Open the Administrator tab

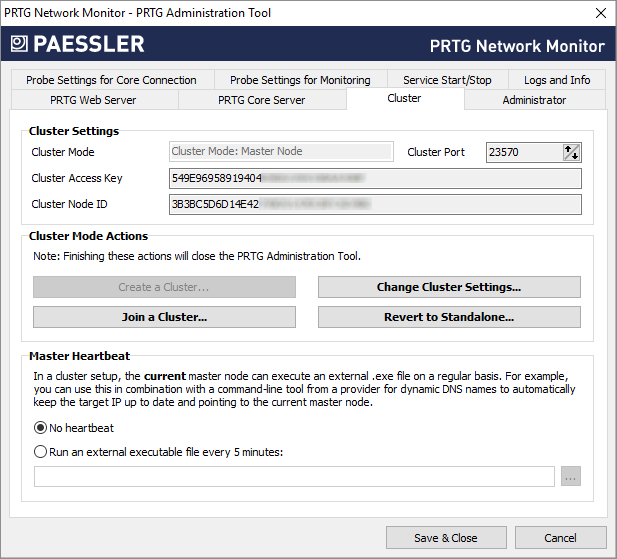point(534,100)
